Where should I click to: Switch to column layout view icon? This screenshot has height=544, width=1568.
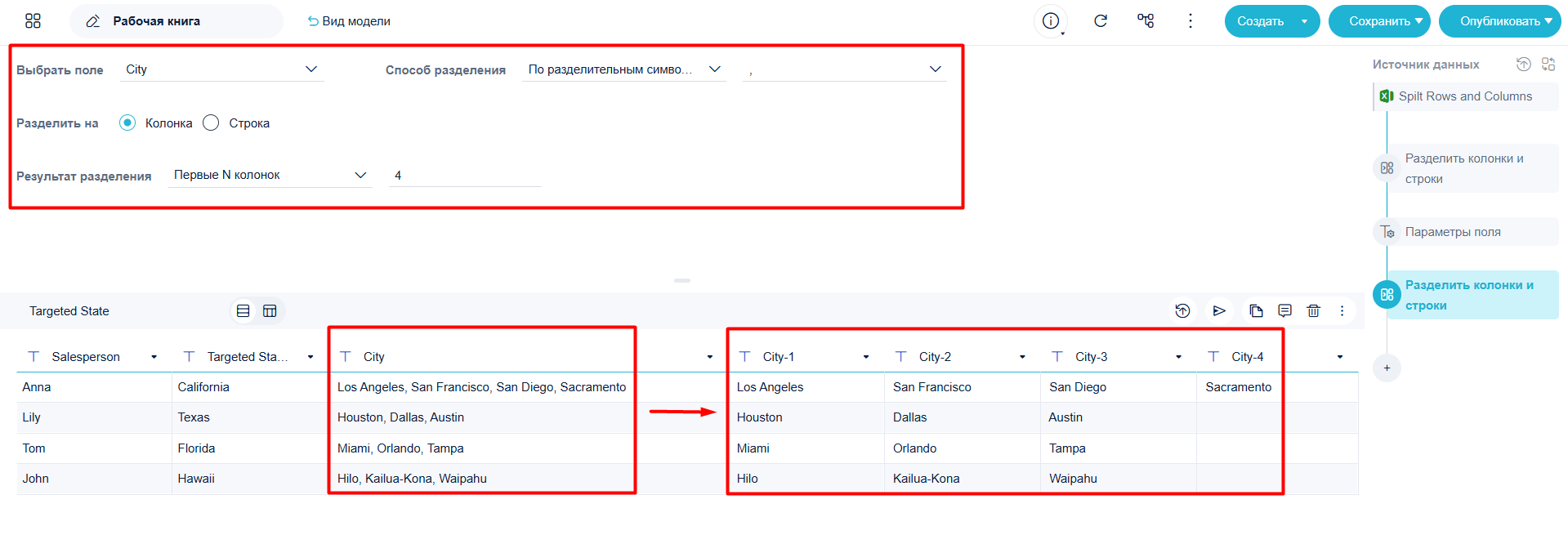(x=270, y=311)
